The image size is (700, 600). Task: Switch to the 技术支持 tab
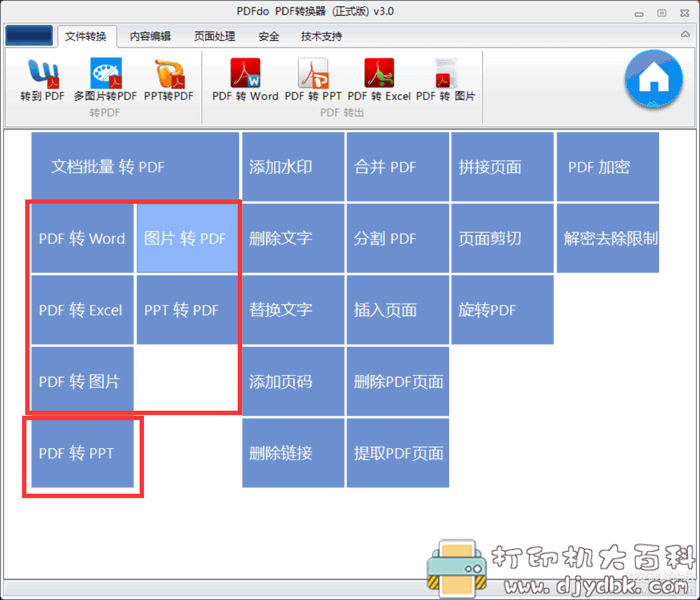(321, 36)
